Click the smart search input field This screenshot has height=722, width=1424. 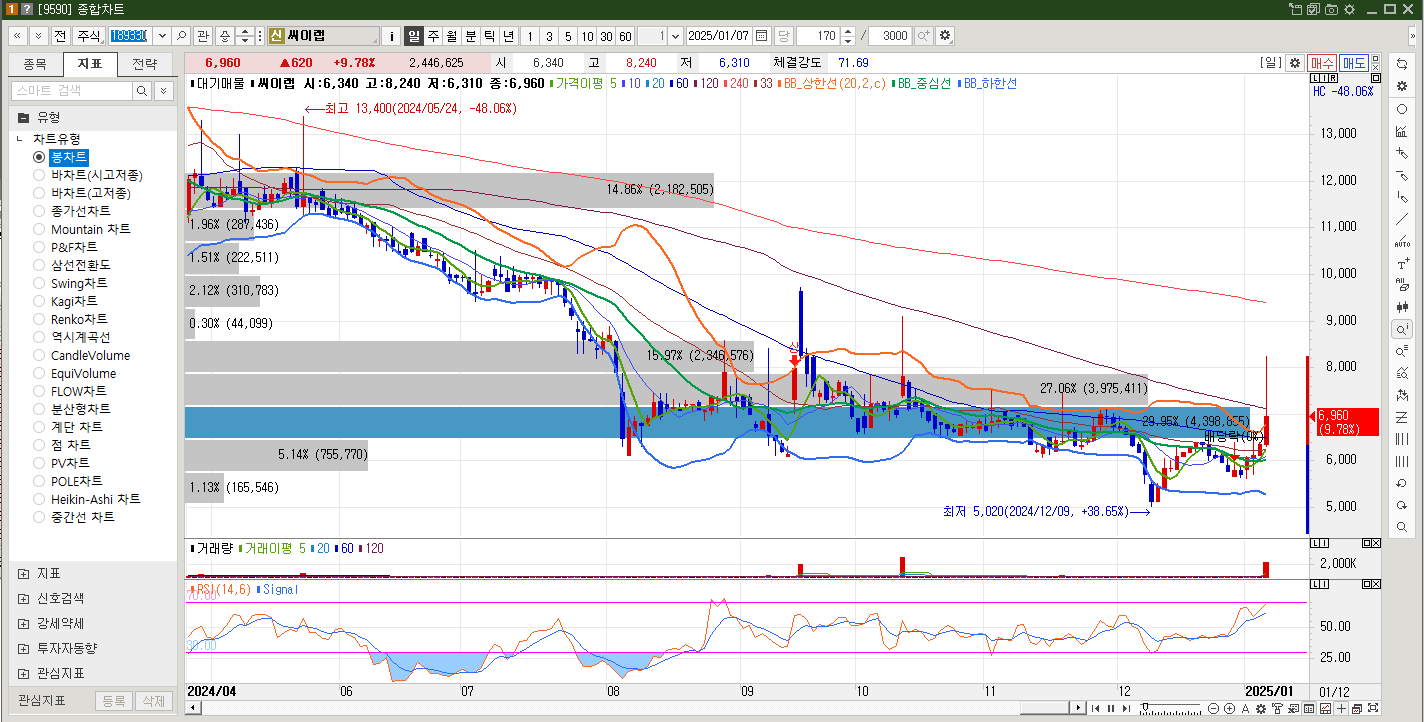click(72, 91)
